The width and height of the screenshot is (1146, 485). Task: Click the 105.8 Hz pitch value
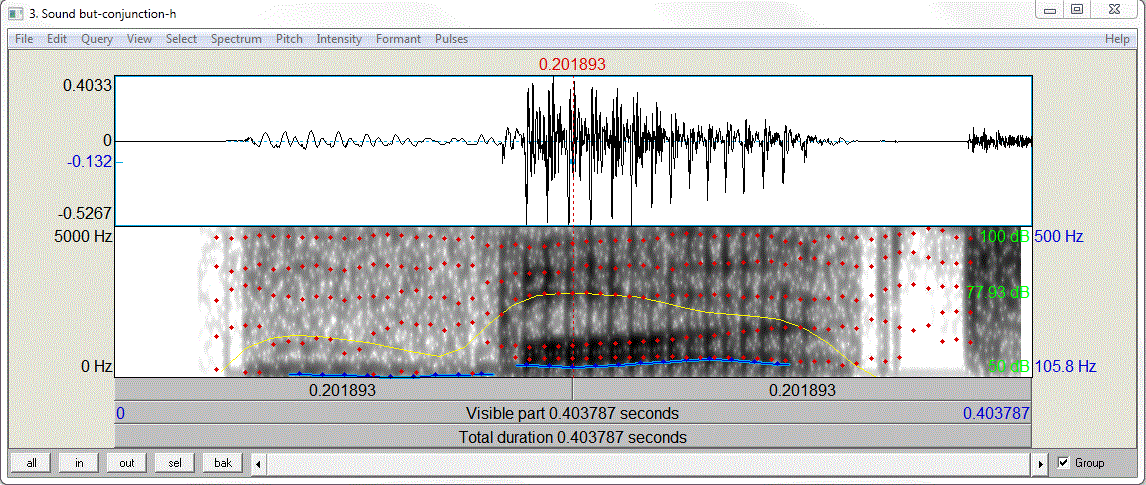tap(1065, 366)
